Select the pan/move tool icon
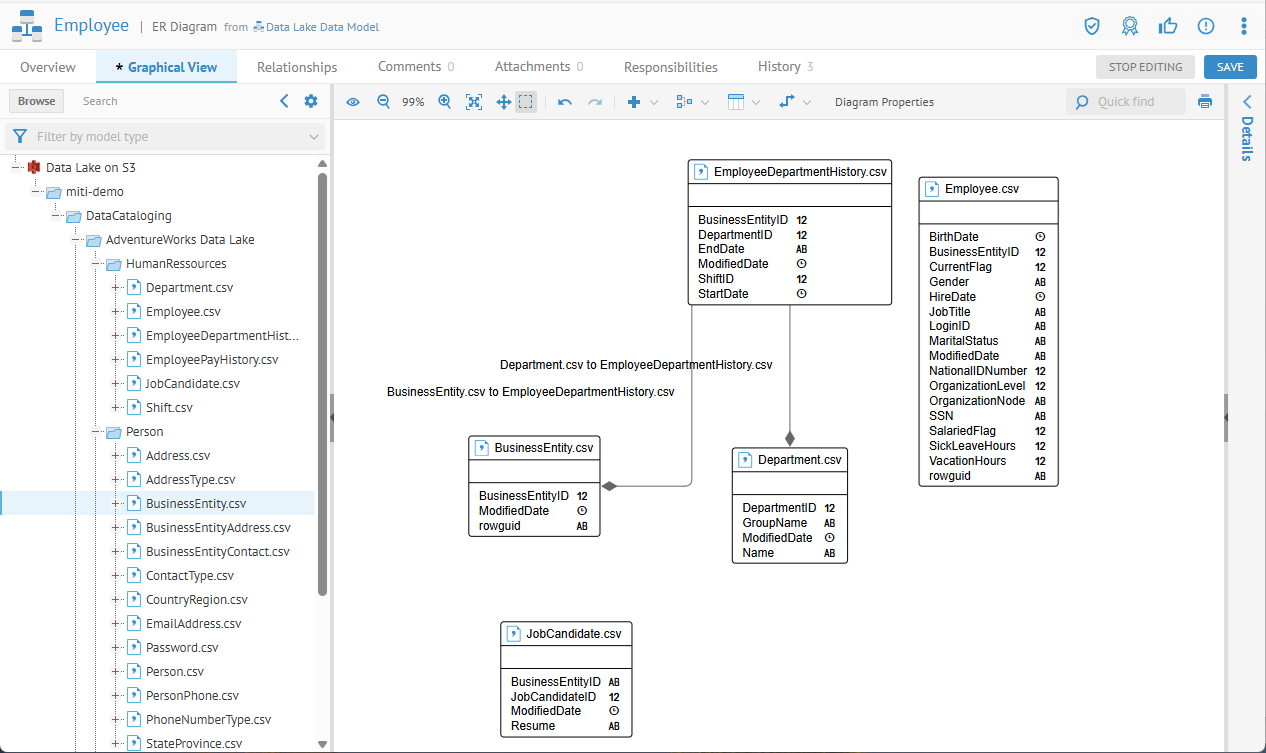 point(504,102)
